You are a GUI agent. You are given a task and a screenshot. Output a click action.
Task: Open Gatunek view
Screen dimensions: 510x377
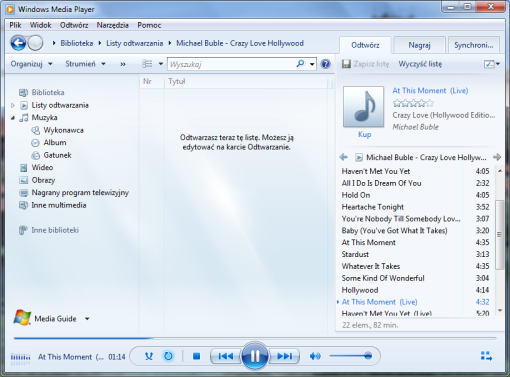click(x=57, y=155)
